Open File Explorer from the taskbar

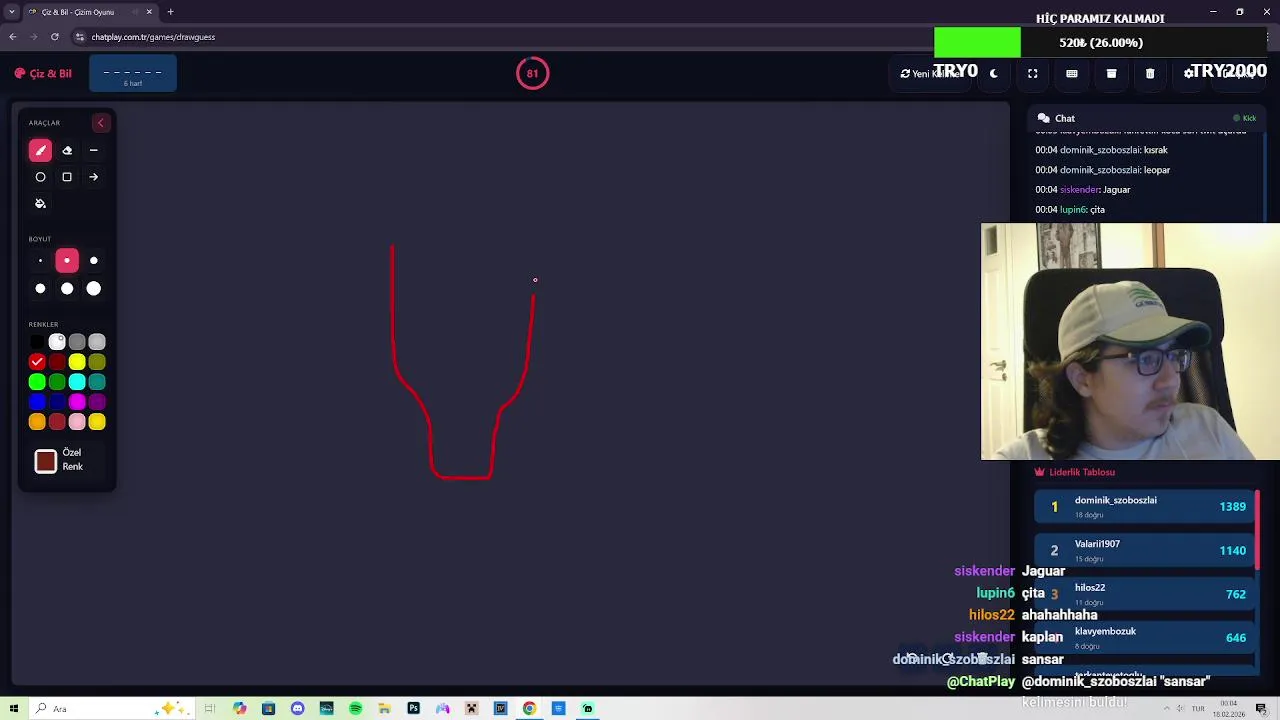384,709
